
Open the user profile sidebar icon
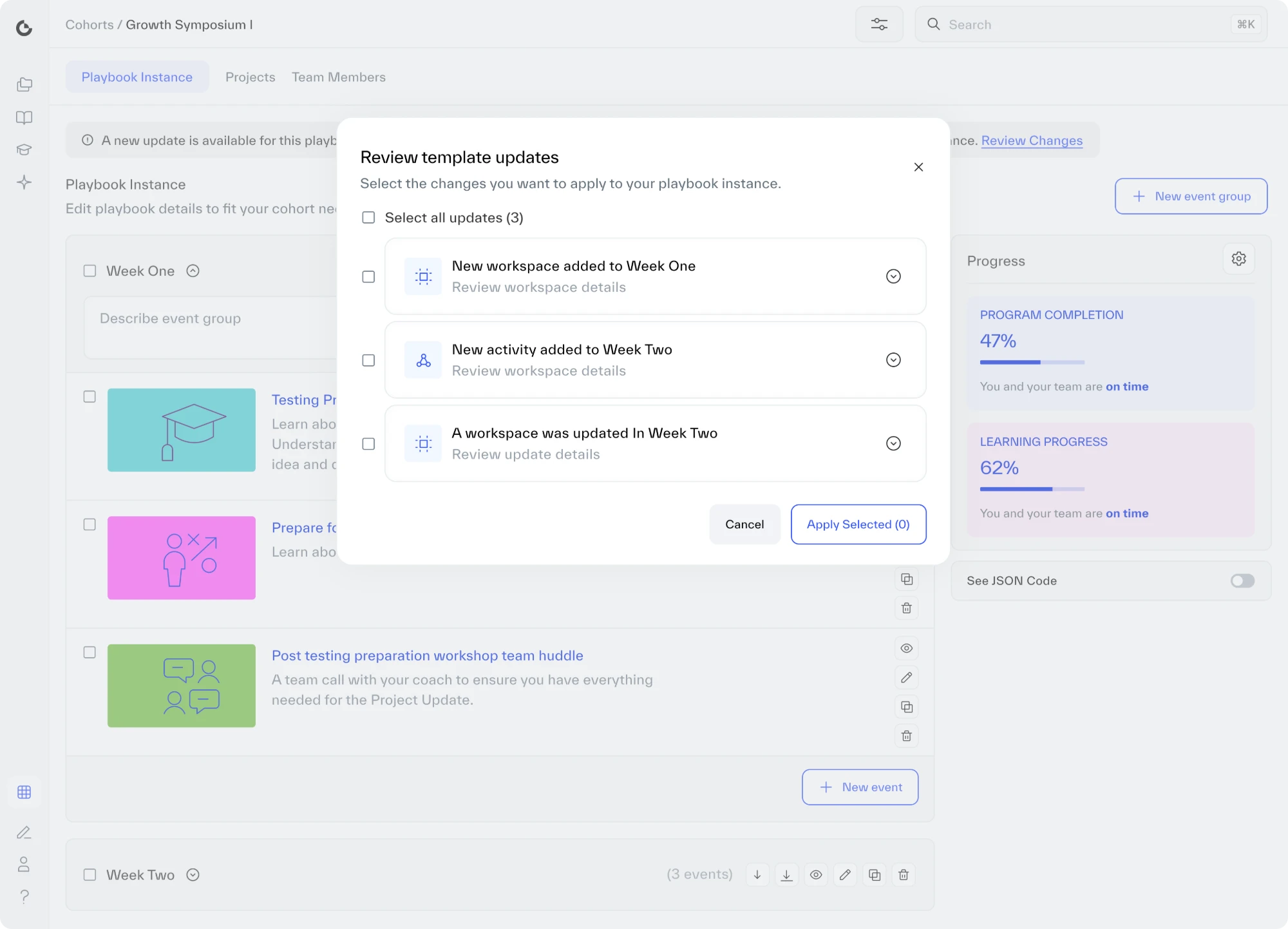(24, 864)
